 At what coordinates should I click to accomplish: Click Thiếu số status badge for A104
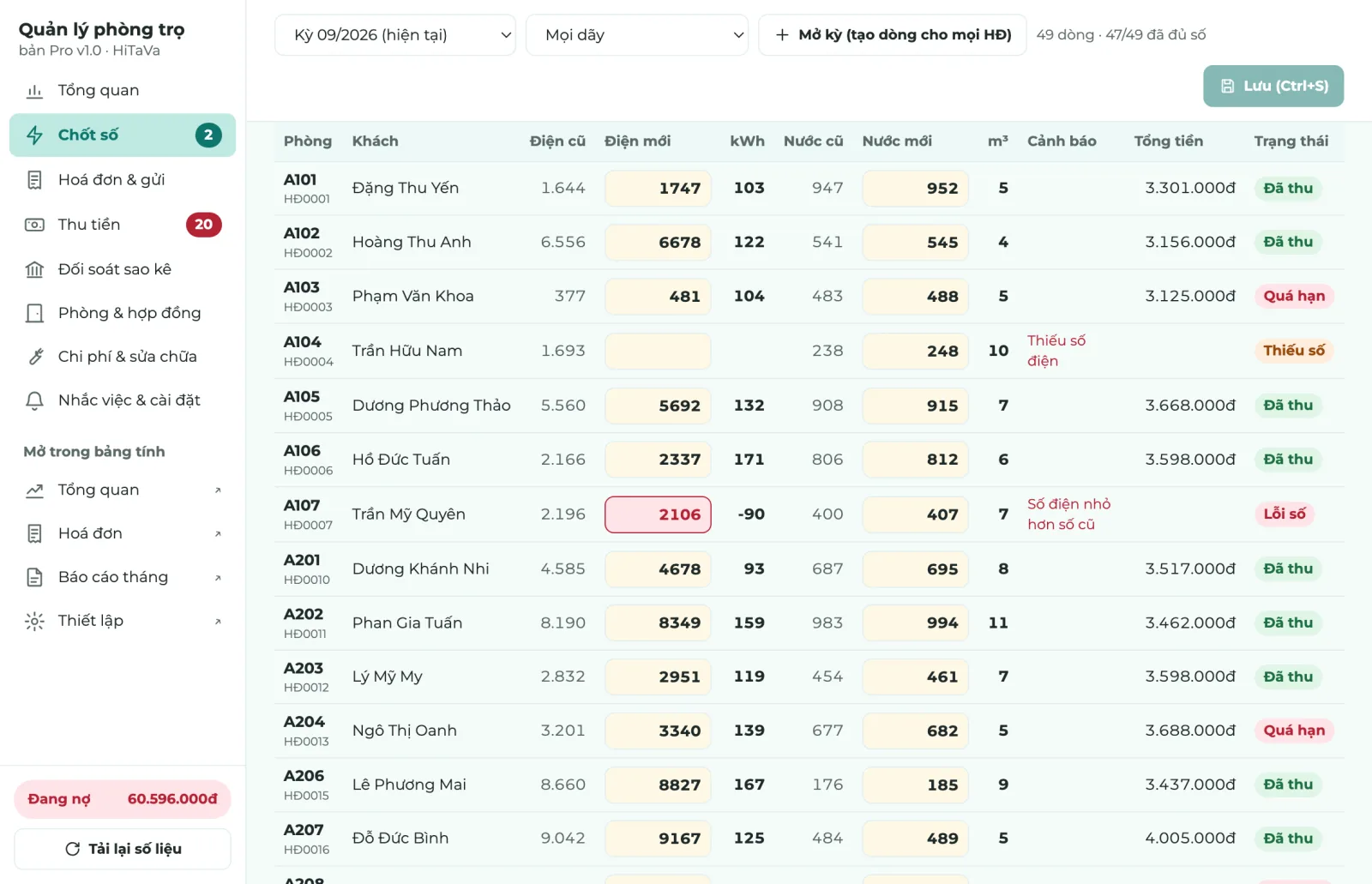click(1294, 350)
